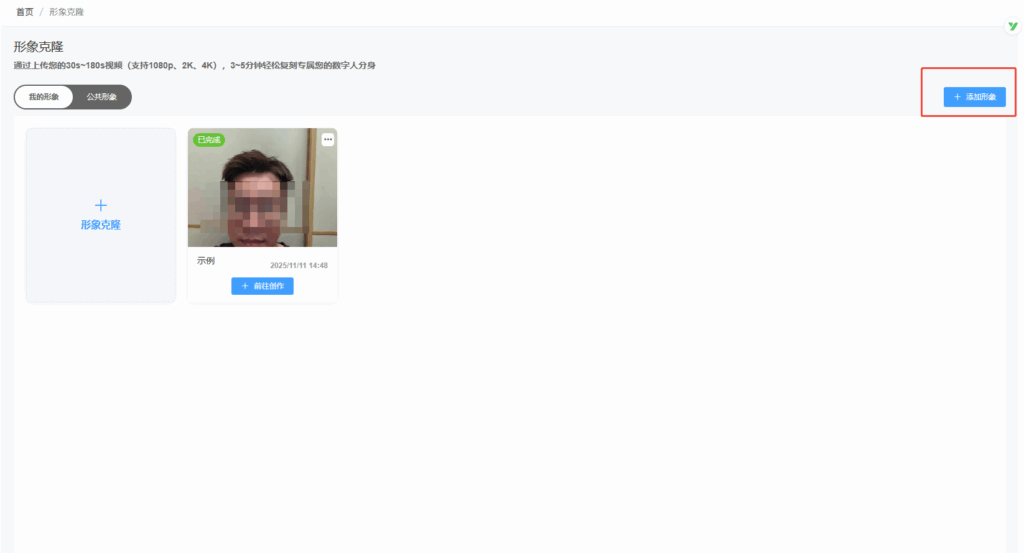Switch to the 我的形象 tab
Viewport: 1024px width, 553px height.
44,97
